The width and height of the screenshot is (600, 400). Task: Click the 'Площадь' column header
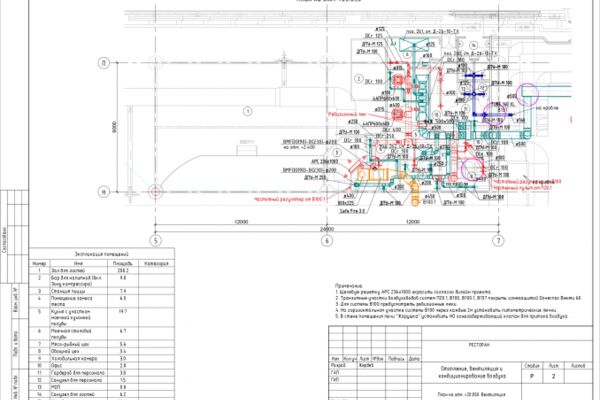point(122,264)
